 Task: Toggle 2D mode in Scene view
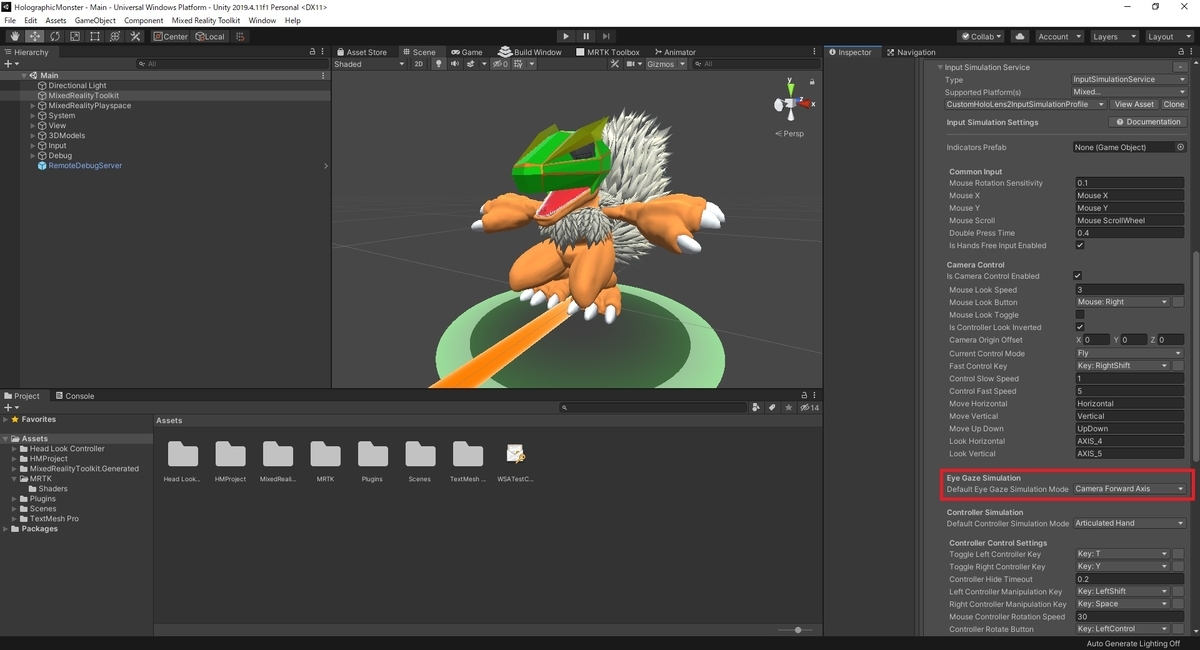[x=419, y=64]
